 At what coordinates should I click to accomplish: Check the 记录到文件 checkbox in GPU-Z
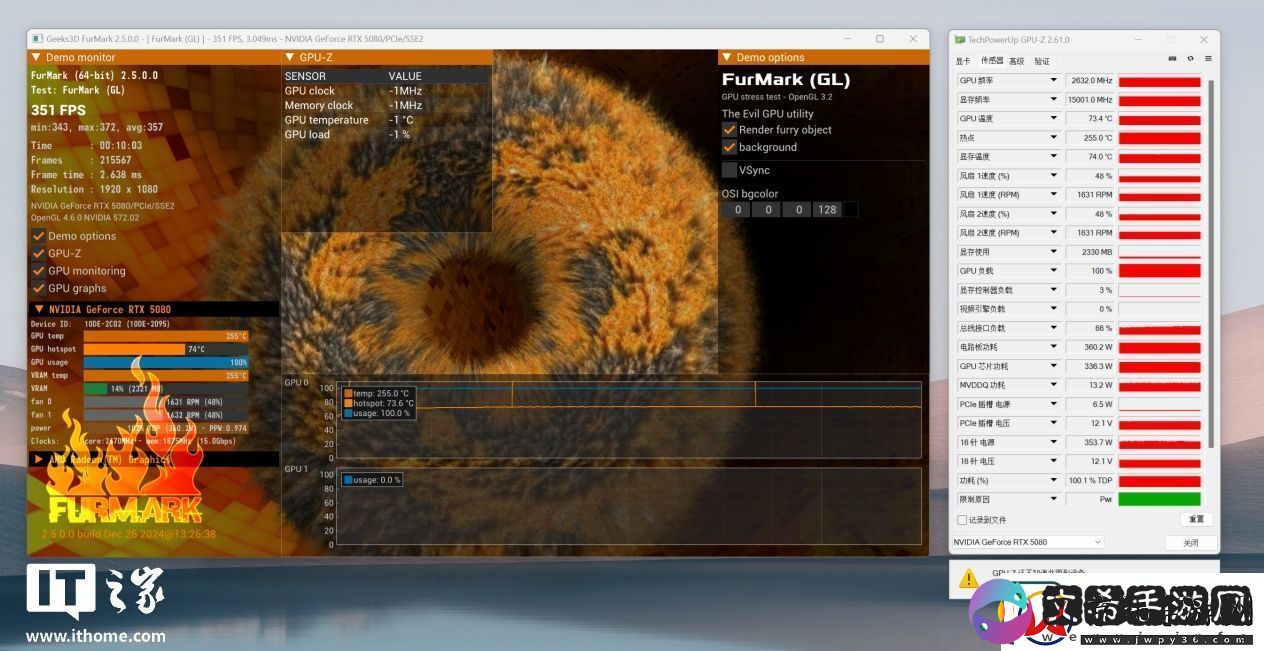962,520
